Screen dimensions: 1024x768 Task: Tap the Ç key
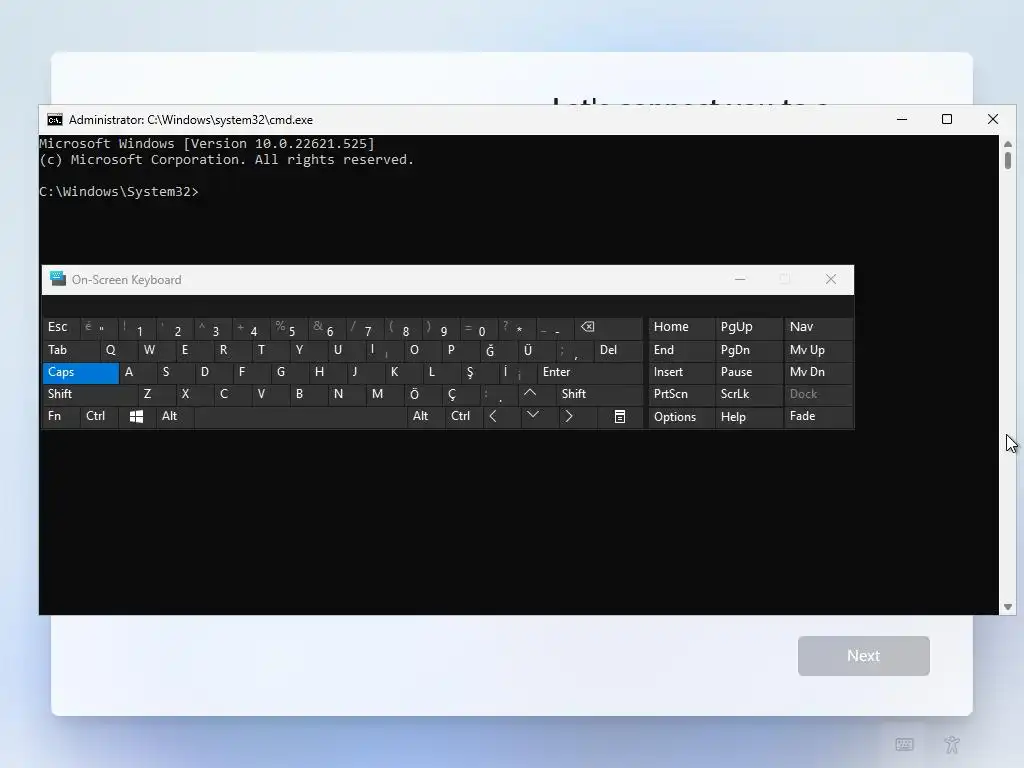460,394
